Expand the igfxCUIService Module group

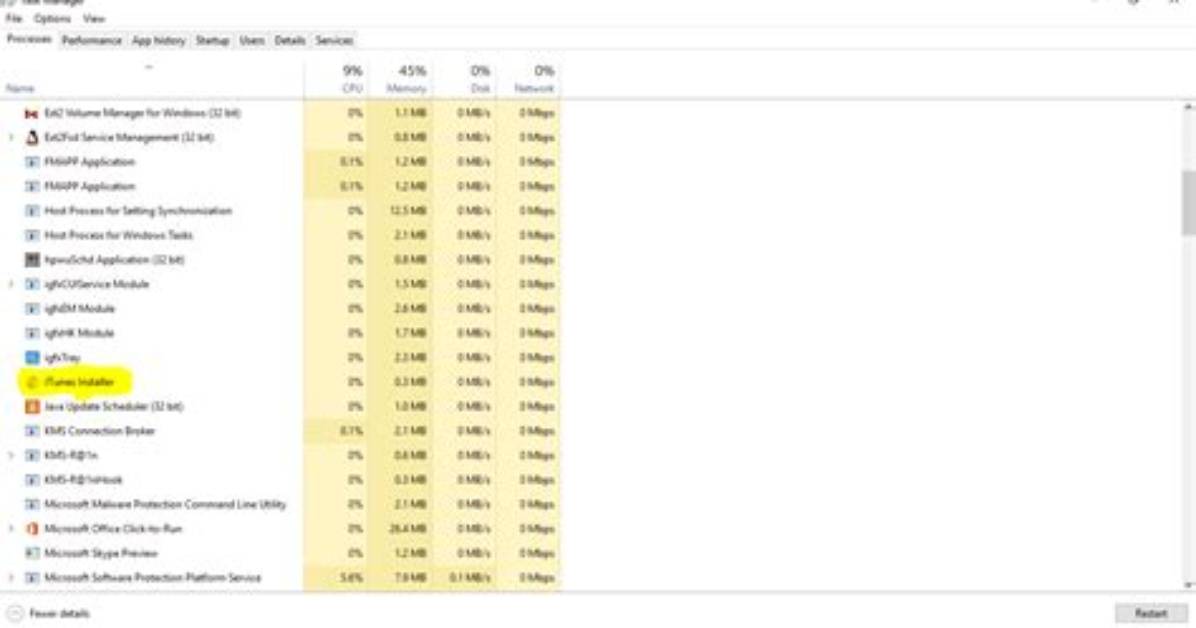[11, 284]
